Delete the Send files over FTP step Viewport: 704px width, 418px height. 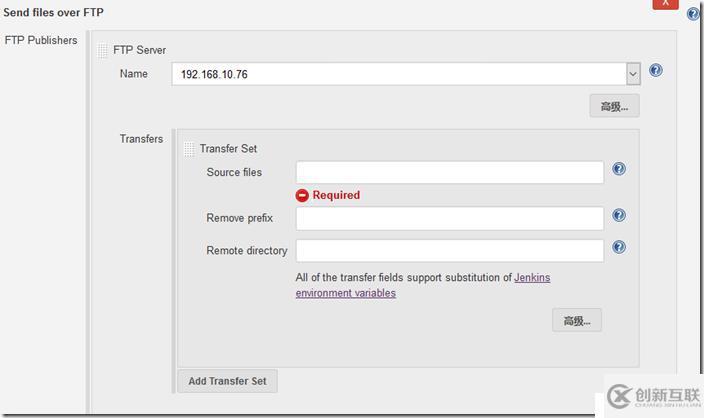[665, 4]
